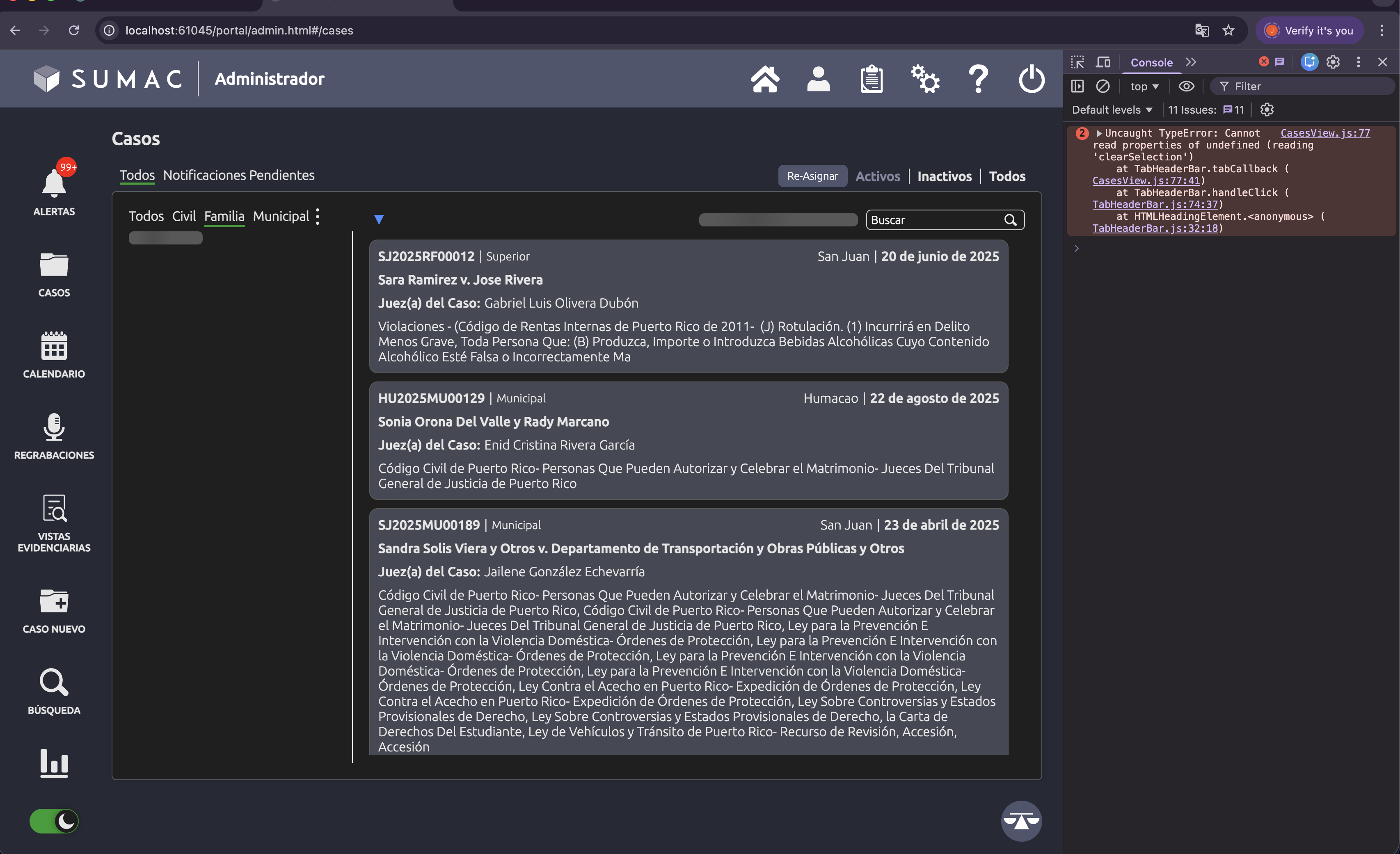Image resolution: width=1400 pixels, height=854 pixels.
Task: Open Casos folder in sidebar
Action: click(x=54, y=265)
